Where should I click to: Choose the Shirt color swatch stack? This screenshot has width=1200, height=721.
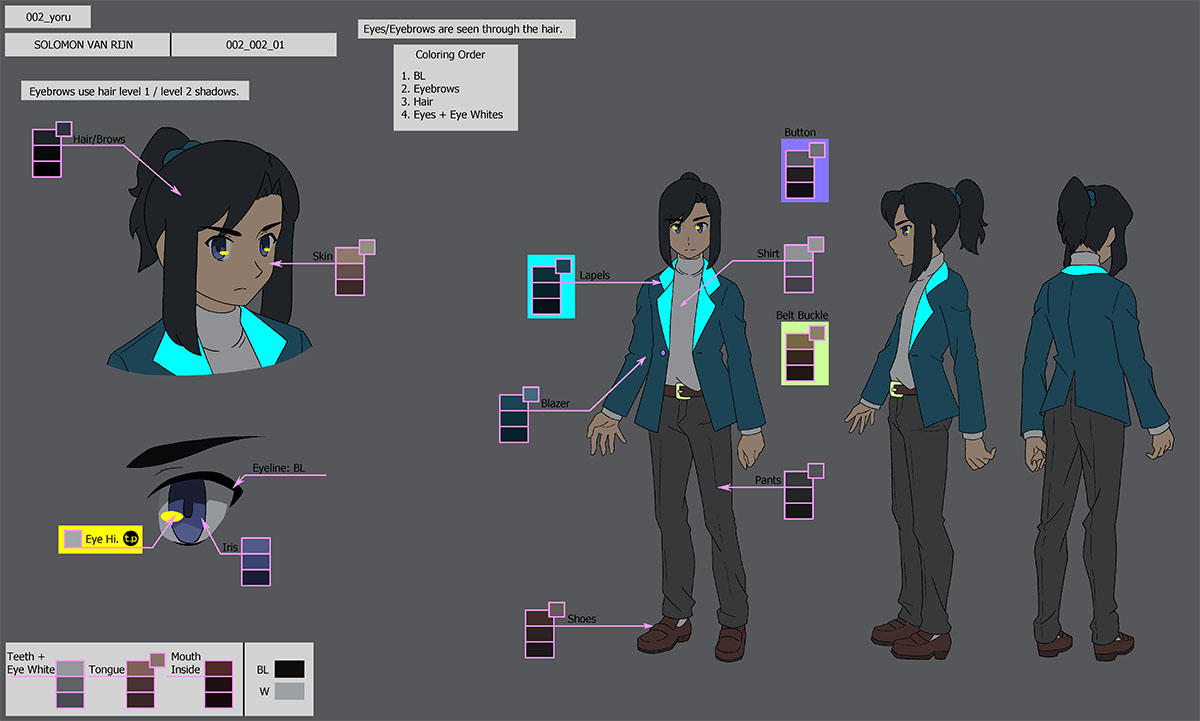pyautogui.click(x=799, y=267)
